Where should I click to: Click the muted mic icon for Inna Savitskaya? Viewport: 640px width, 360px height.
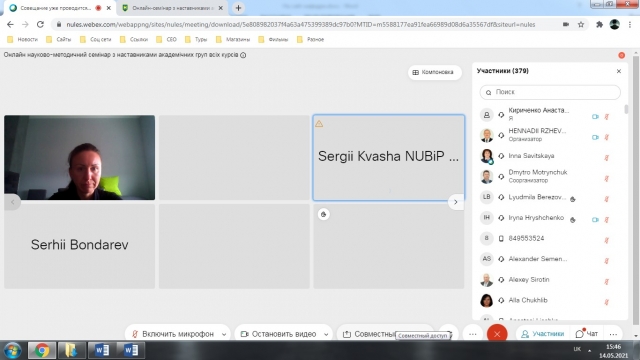pyautogui.click(x=607, y=158)
